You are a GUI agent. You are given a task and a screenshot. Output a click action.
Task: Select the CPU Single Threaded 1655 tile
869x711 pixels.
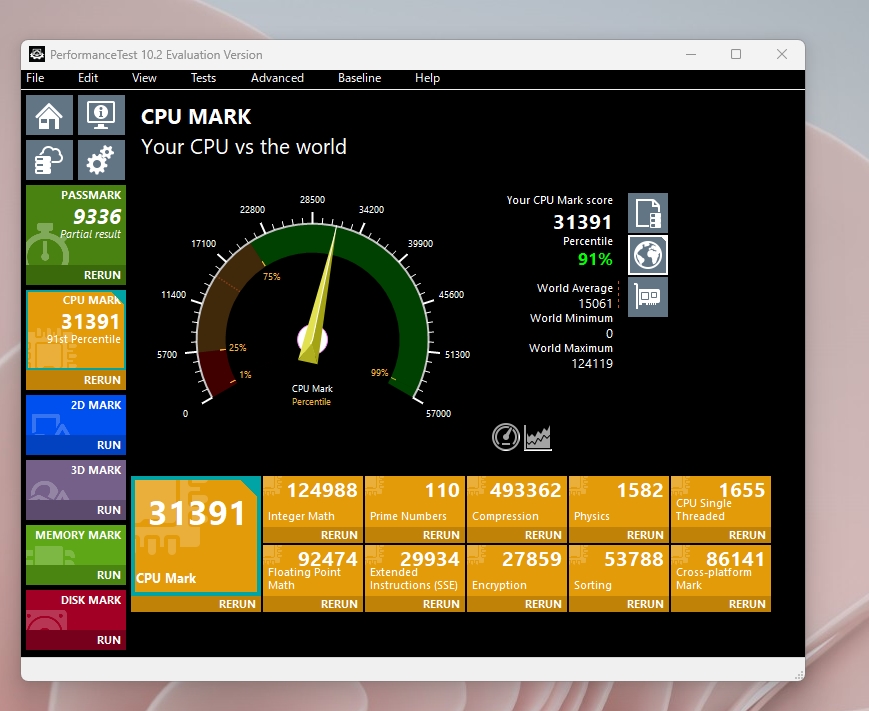[x=721, y=502]
